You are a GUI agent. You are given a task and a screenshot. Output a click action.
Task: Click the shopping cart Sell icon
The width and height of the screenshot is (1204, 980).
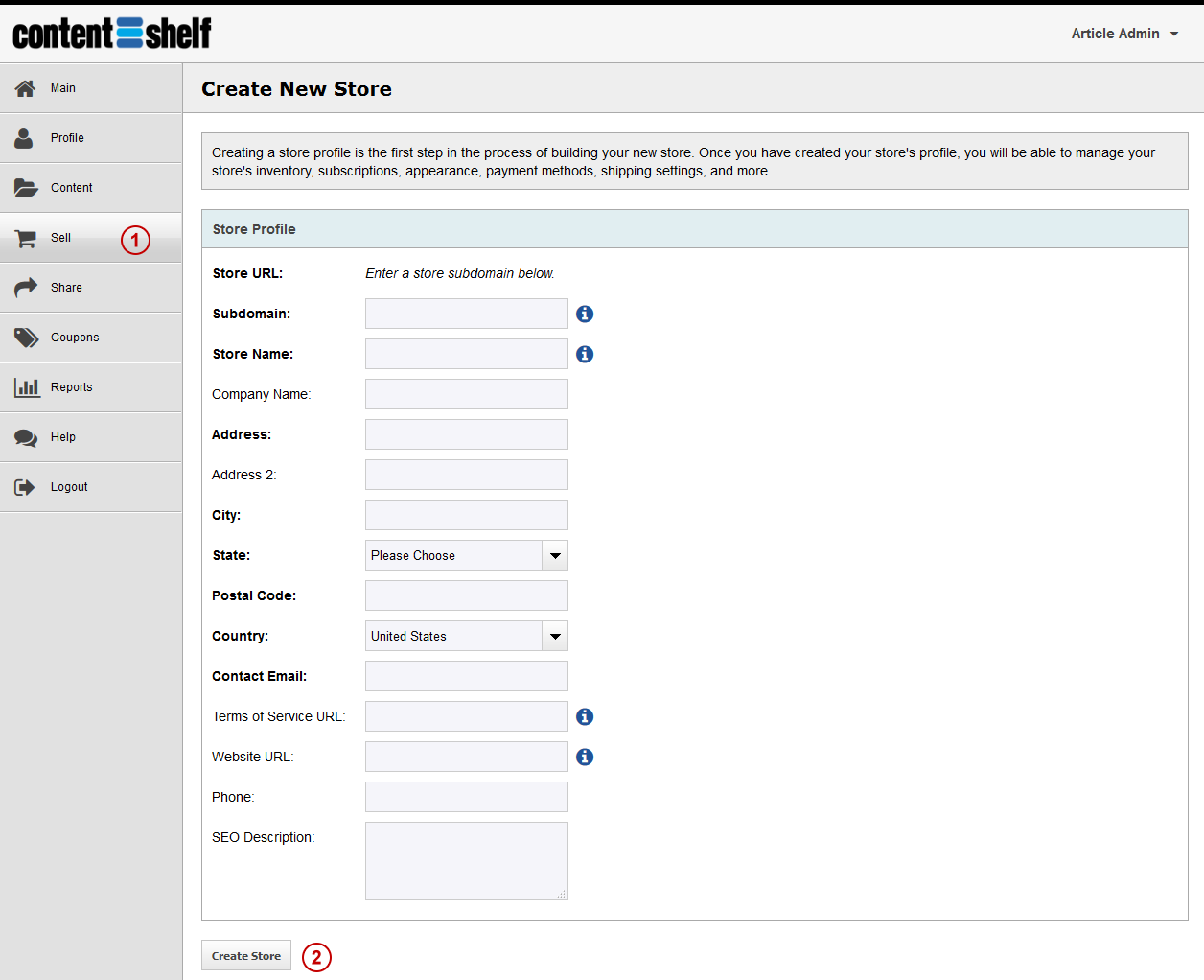tap(26, 238)
